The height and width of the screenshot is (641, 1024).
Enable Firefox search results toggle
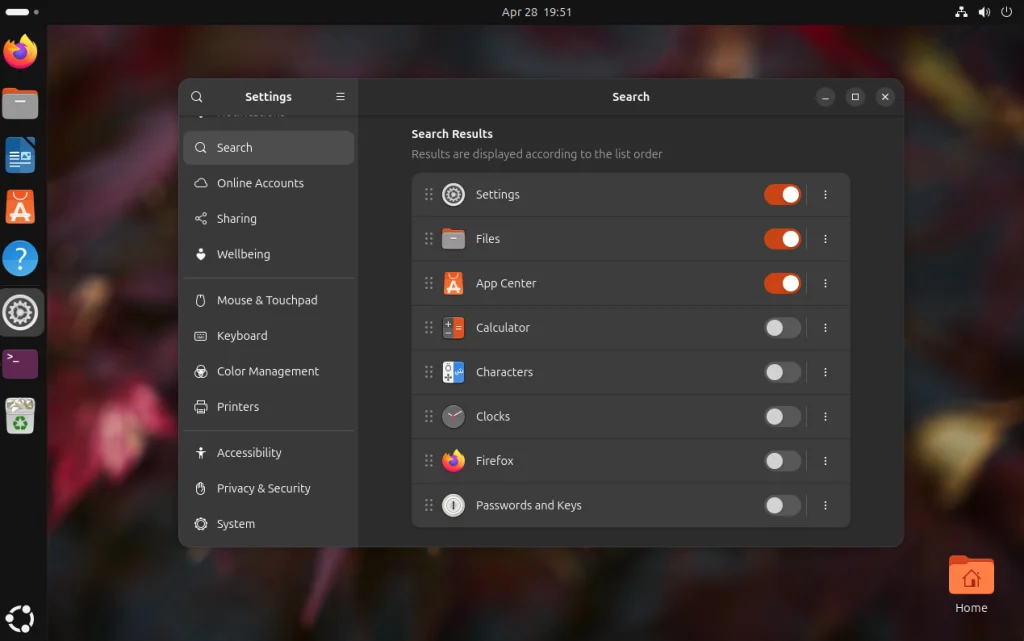coord(782,461)
